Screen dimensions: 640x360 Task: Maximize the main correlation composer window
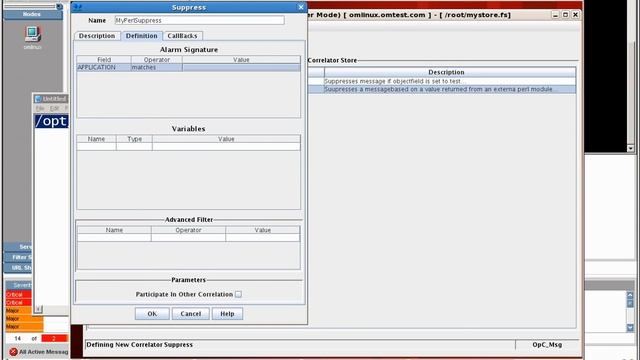point(565,15)
